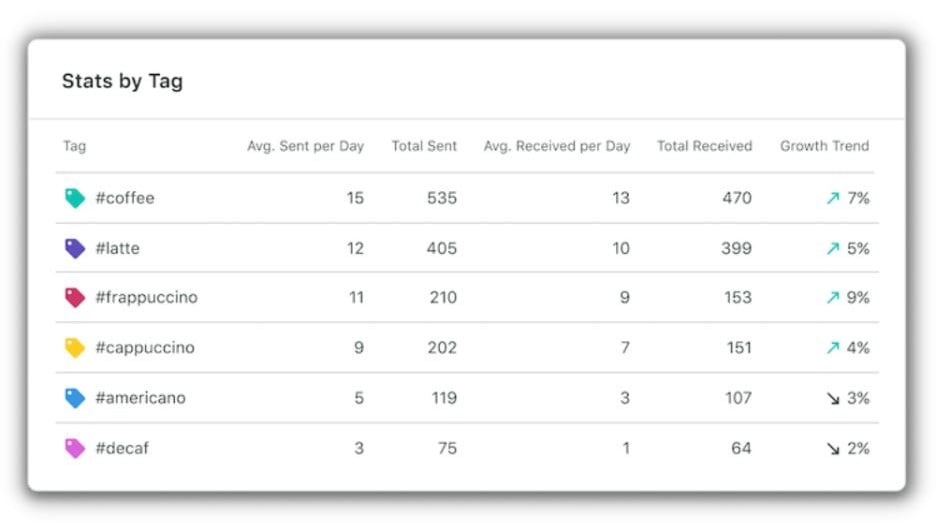The width and height of the screenshot is (936, 523).
Task: Click the teal #coffee tag icon
Action: (x=75, y=198)
